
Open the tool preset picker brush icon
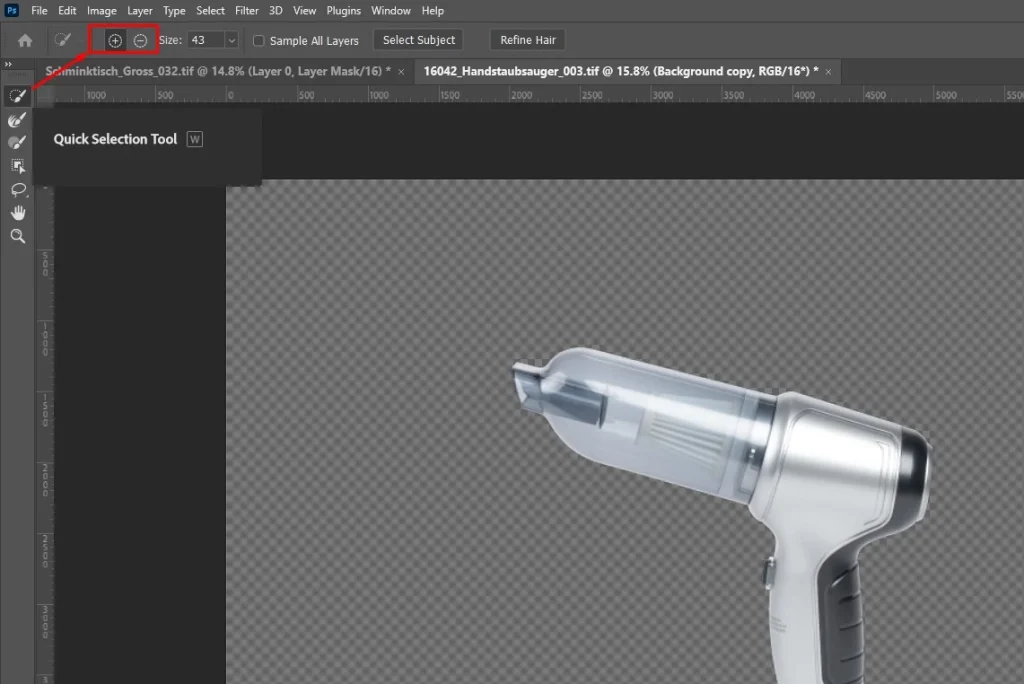63,41
